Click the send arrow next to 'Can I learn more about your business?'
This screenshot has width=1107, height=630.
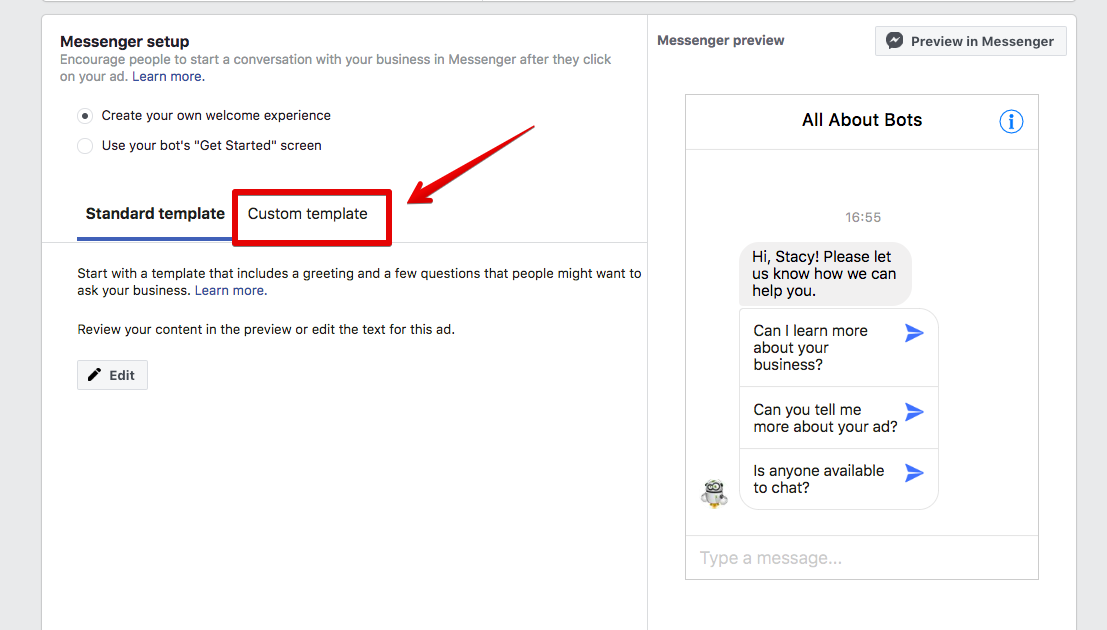point(913,332)
